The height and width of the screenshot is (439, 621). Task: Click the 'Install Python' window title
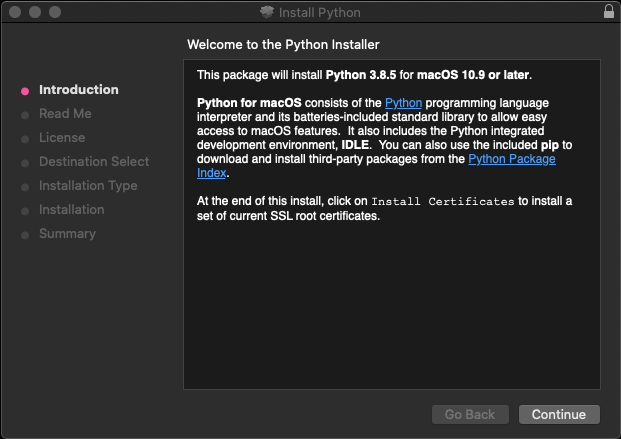tap(320, 13)
